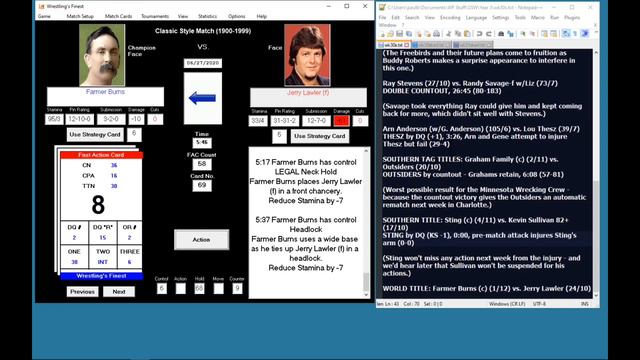Click New file icon in Notepad++ toolbar
640x360 pixels.
tap(382, 34)
